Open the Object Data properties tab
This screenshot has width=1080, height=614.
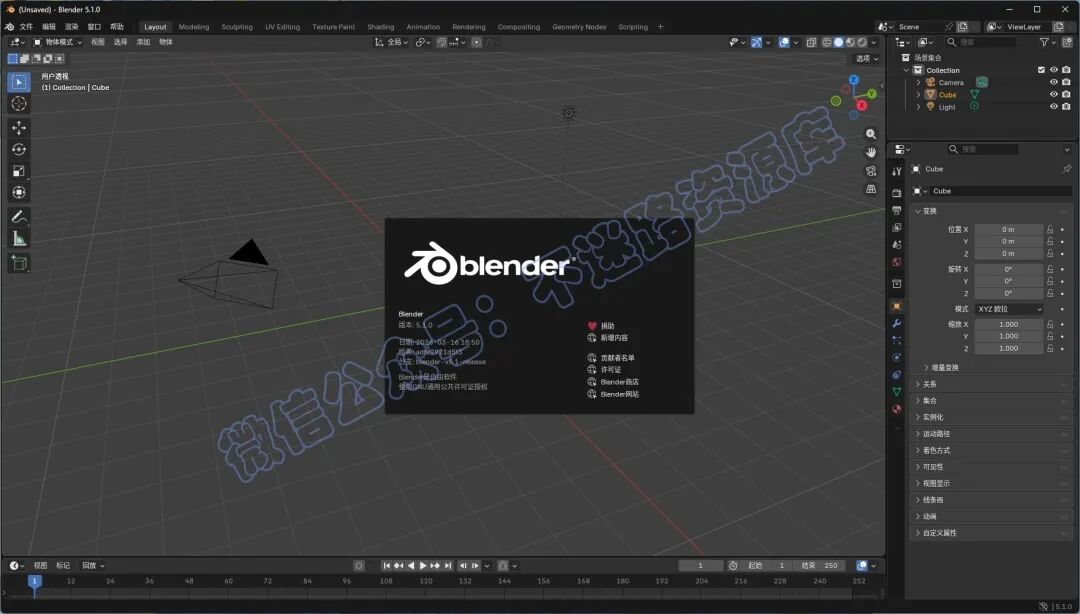[x=896, y=391]
